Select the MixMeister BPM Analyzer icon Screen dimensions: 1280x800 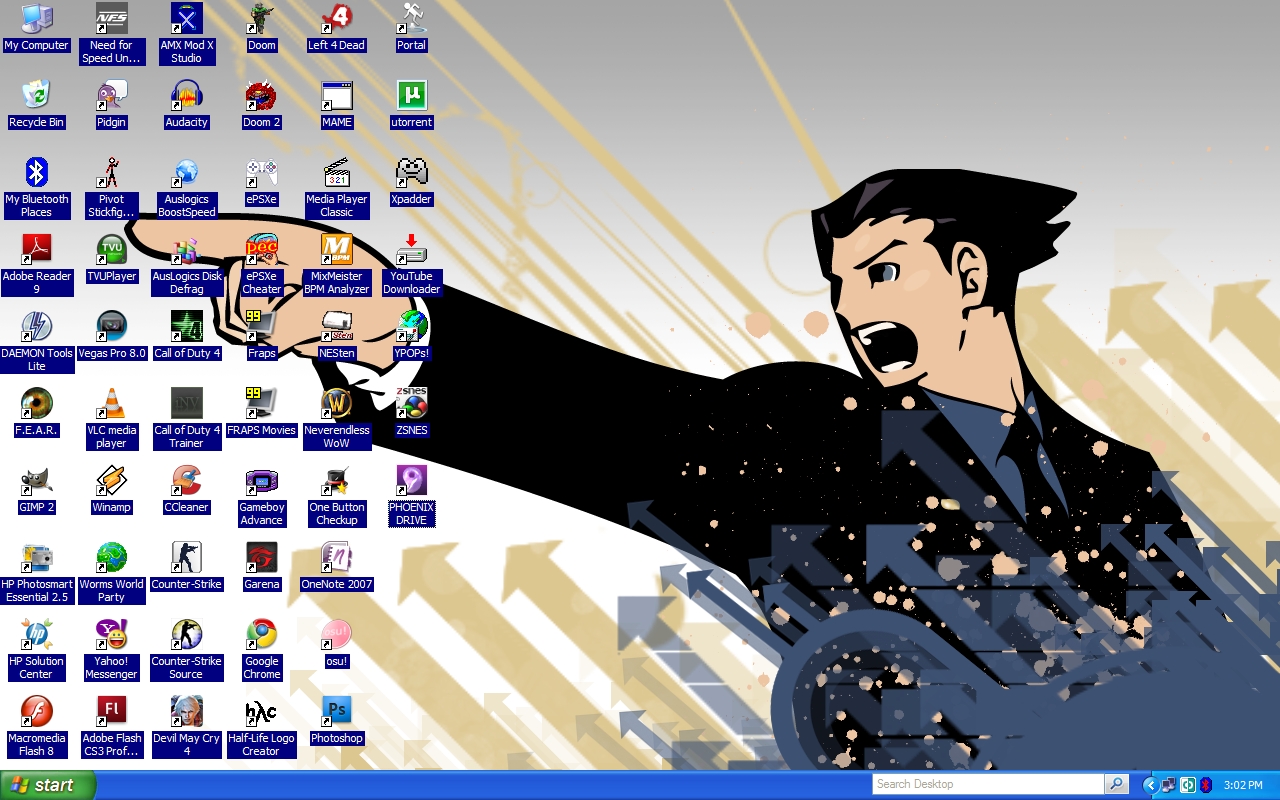337,249
